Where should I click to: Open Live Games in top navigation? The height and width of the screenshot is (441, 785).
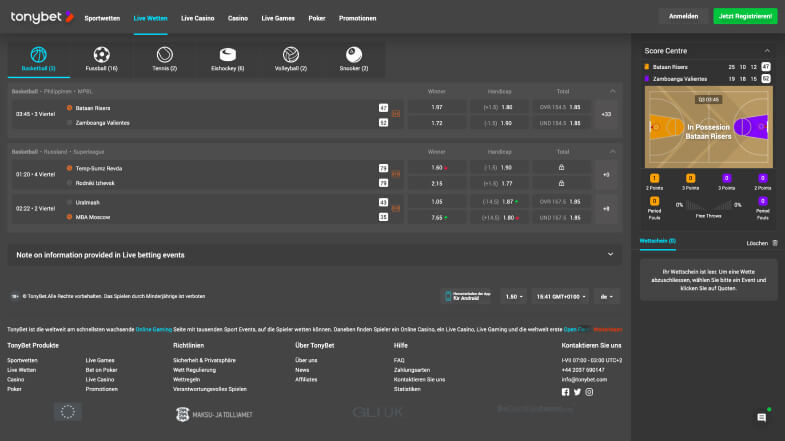[x=278, y=18]
